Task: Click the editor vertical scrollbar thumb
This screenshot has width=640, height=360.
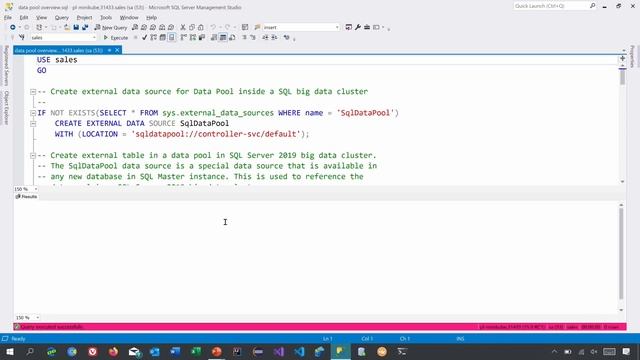Action: 622,76
